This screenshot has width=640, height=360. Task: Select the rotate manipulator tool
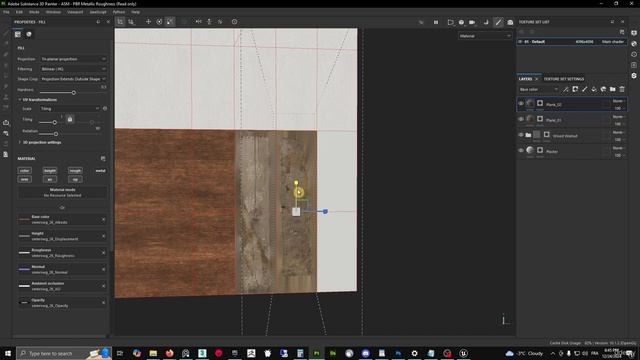point(159,22)
